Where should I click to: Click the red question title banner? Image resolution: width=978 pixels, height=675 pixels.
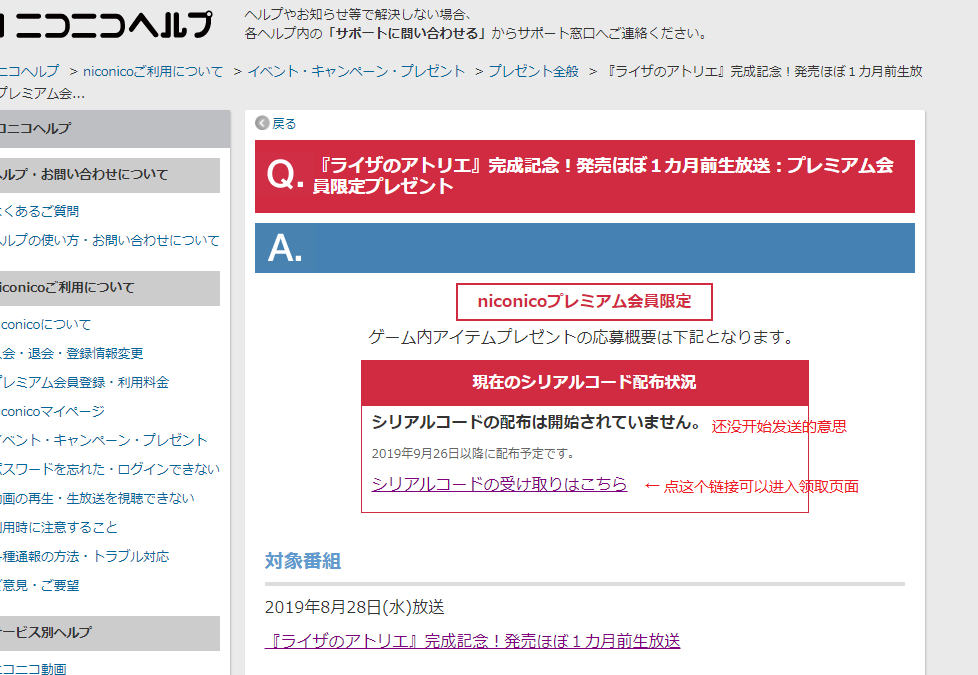[x=584, y=177]
